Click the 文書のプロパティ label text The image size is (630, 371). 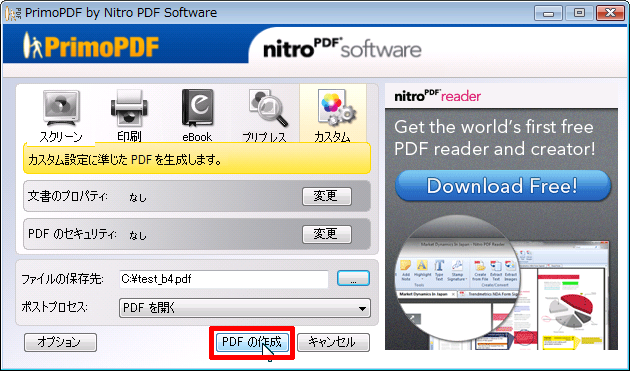pos(67,196)
